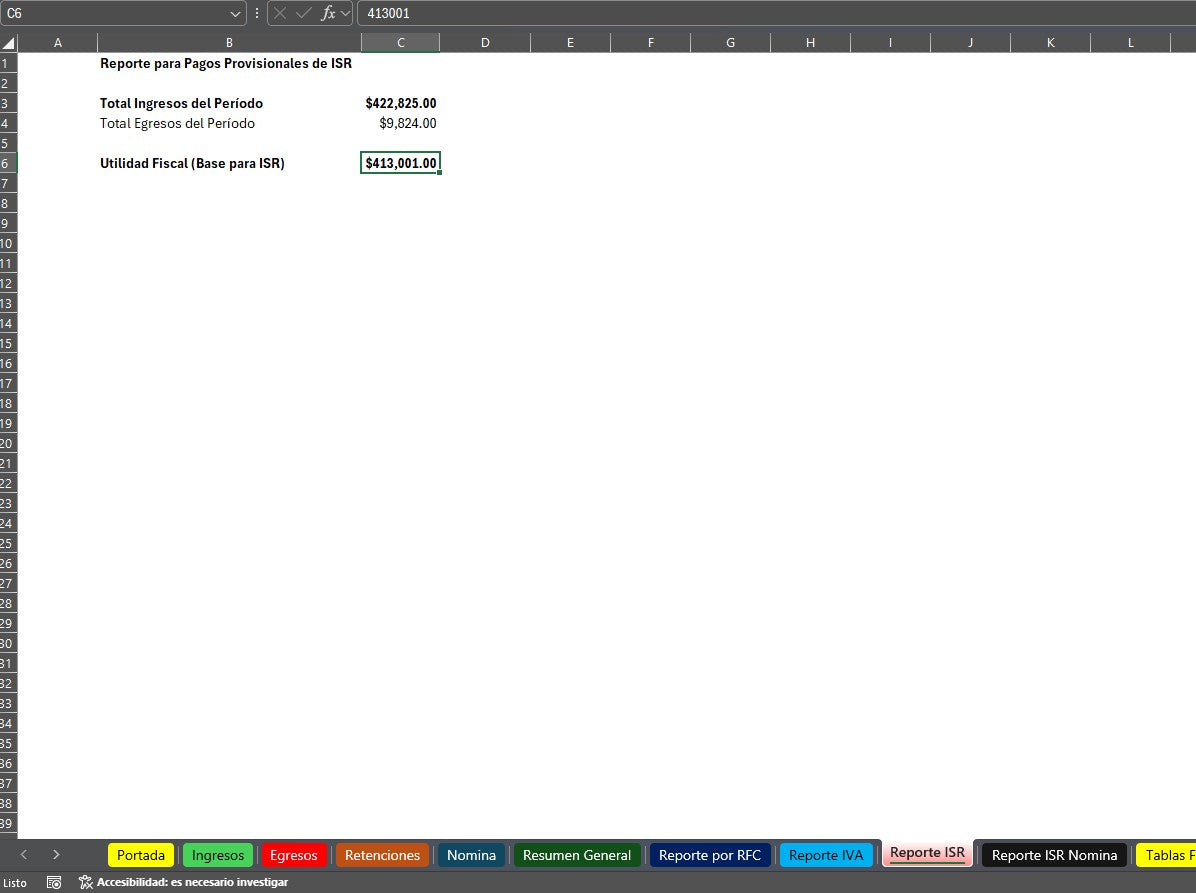Click the Select All corner triangle
The image size is (1196, 893).
pyautogui.click(x=9, y=43)
